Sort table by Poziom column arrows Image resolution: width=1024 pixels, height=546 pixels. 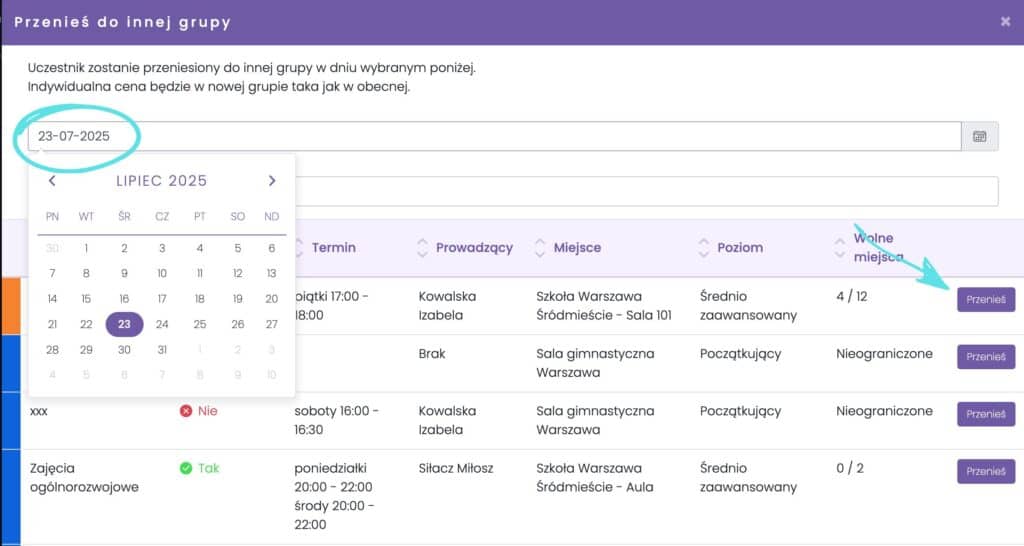pos(703,248)
